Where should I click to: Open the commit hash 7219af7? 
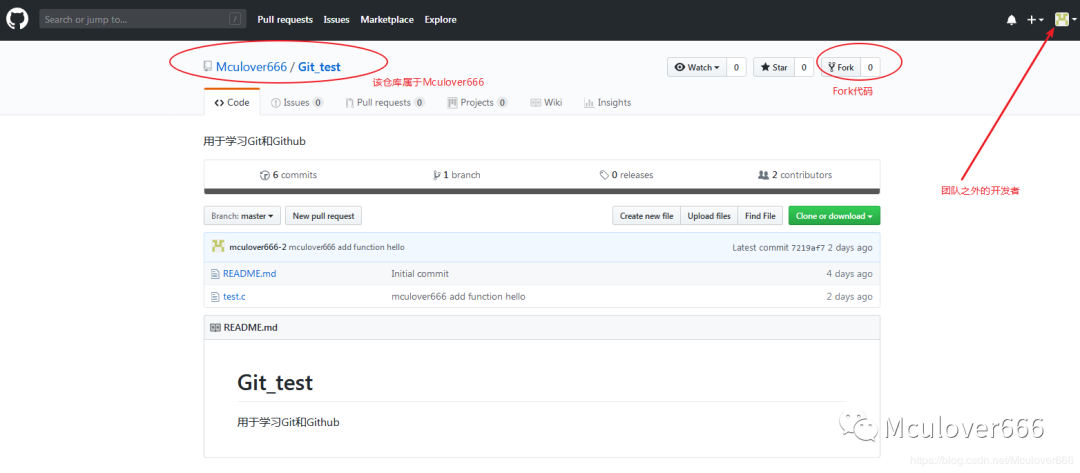tap(807, 247)
